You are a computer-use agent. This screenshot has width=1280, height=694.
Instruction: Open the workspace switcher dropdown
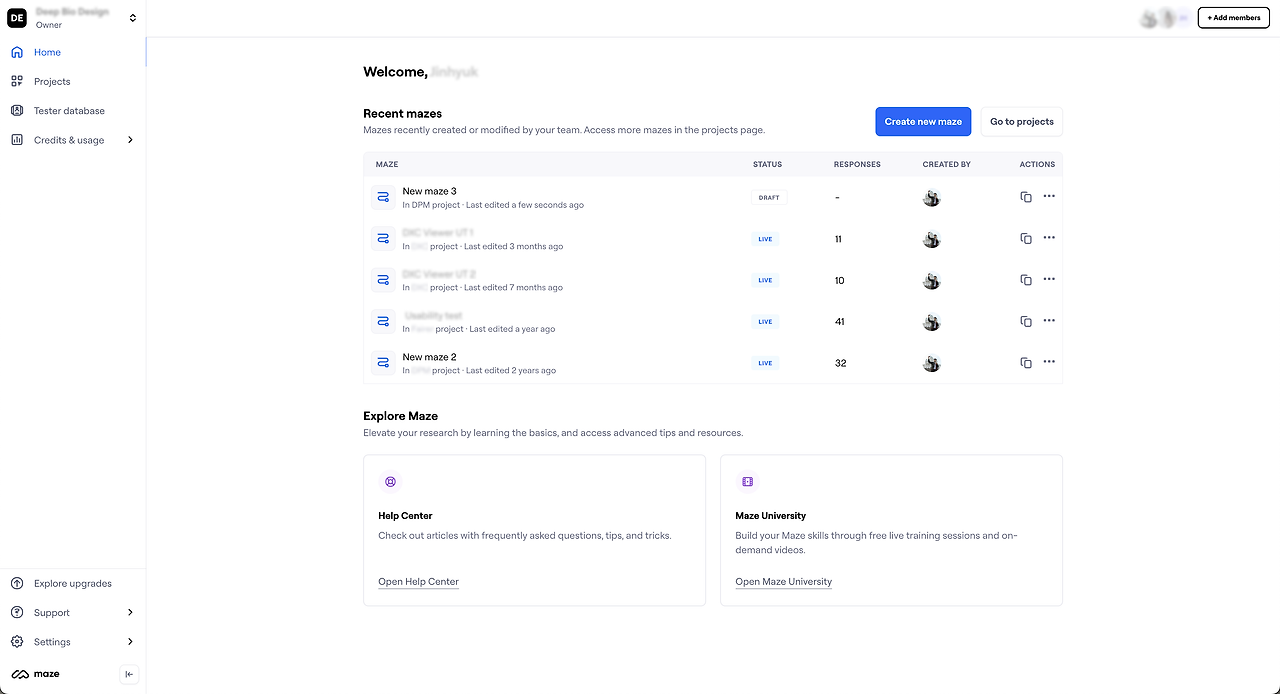(133, 18)
